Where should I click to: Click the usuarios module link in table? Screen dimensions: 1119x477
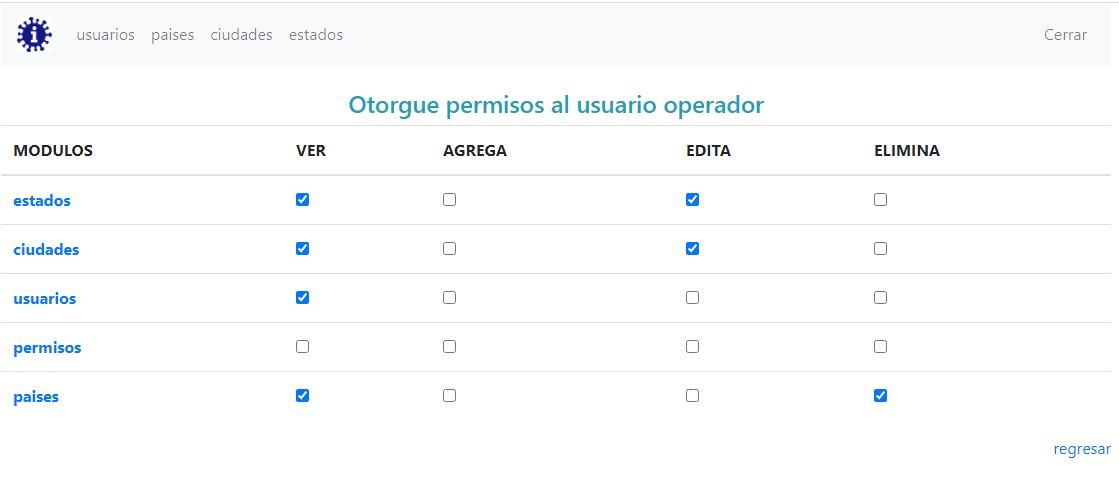(44, 299)
